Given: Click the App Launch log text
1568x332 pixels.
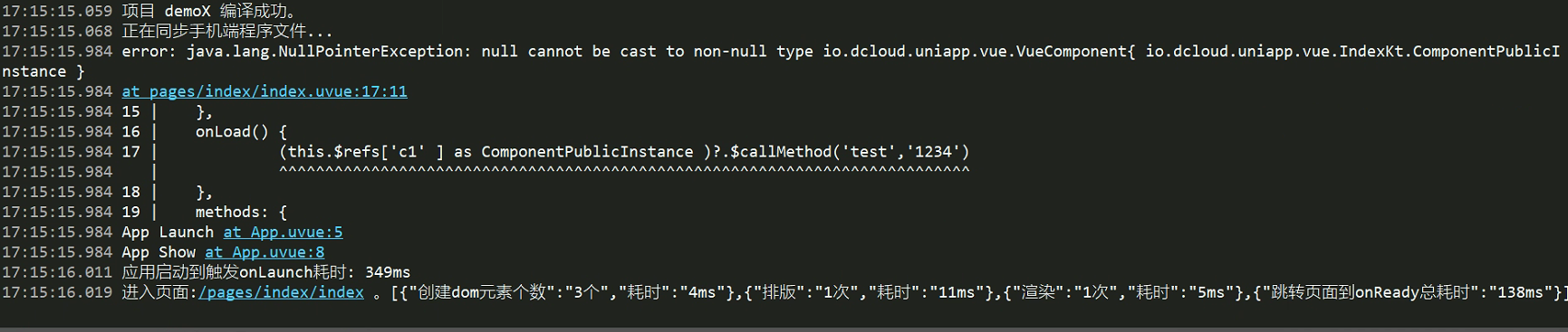Looking at the screenshot, I should tap(168, 232).
